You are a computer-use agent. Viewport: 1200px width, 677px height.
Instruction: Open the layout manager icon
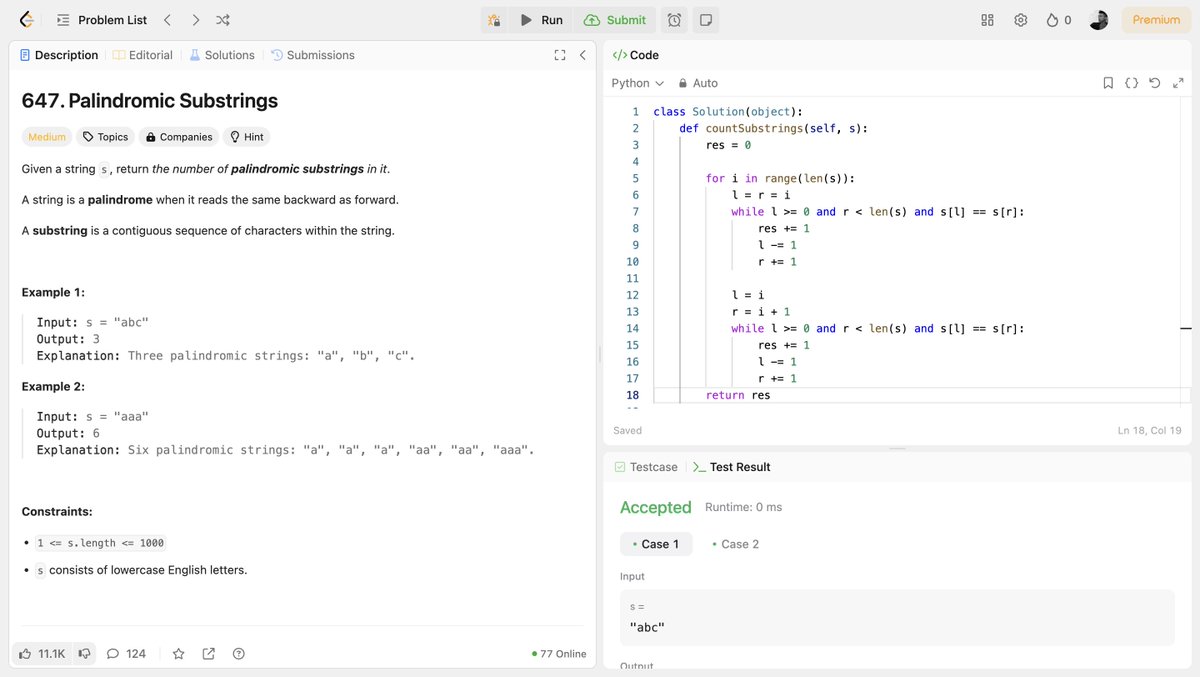pos(987,20)
